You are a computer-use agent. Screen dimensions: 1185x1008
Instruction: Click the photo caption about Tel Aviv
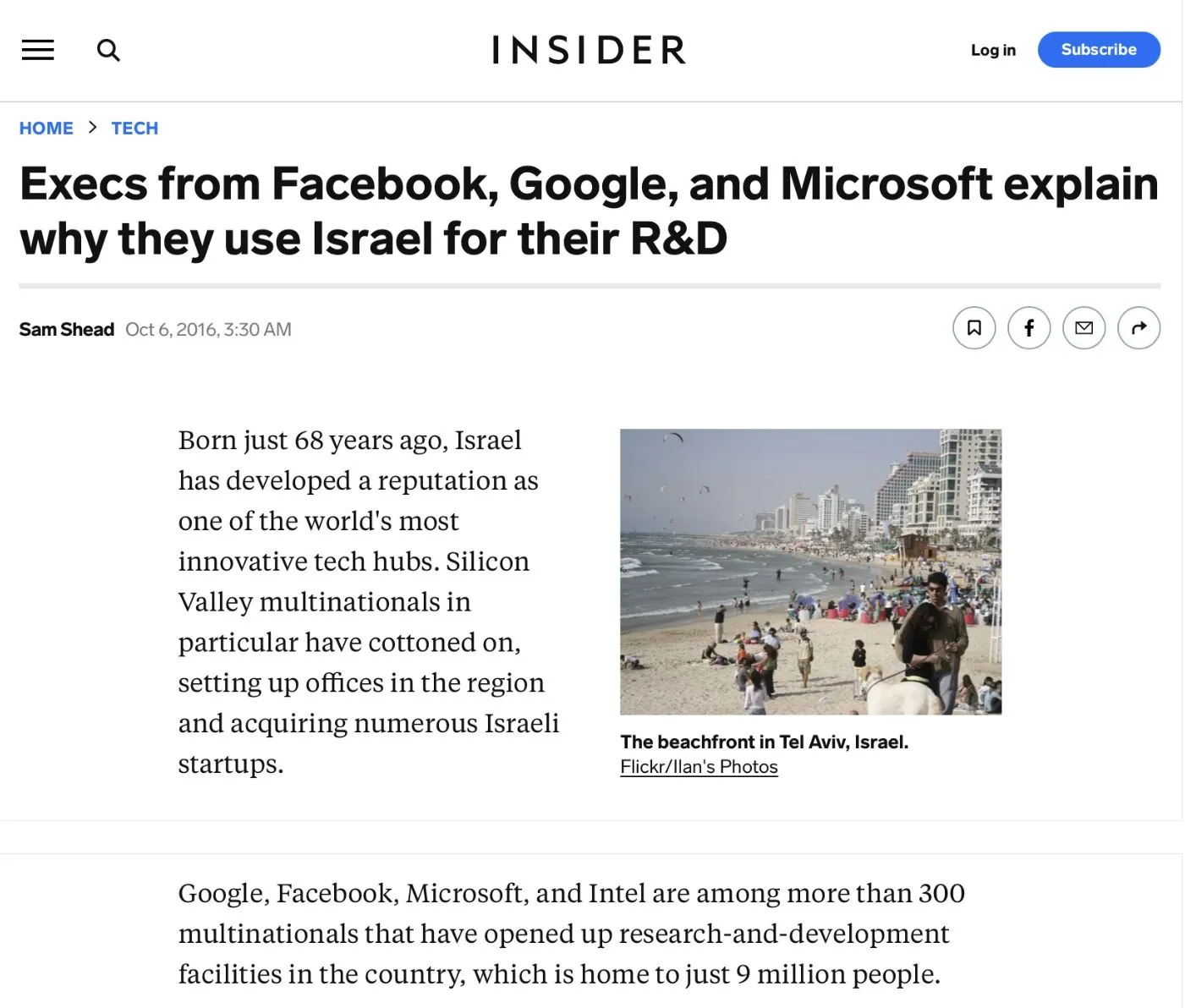[x=764, y=742]
